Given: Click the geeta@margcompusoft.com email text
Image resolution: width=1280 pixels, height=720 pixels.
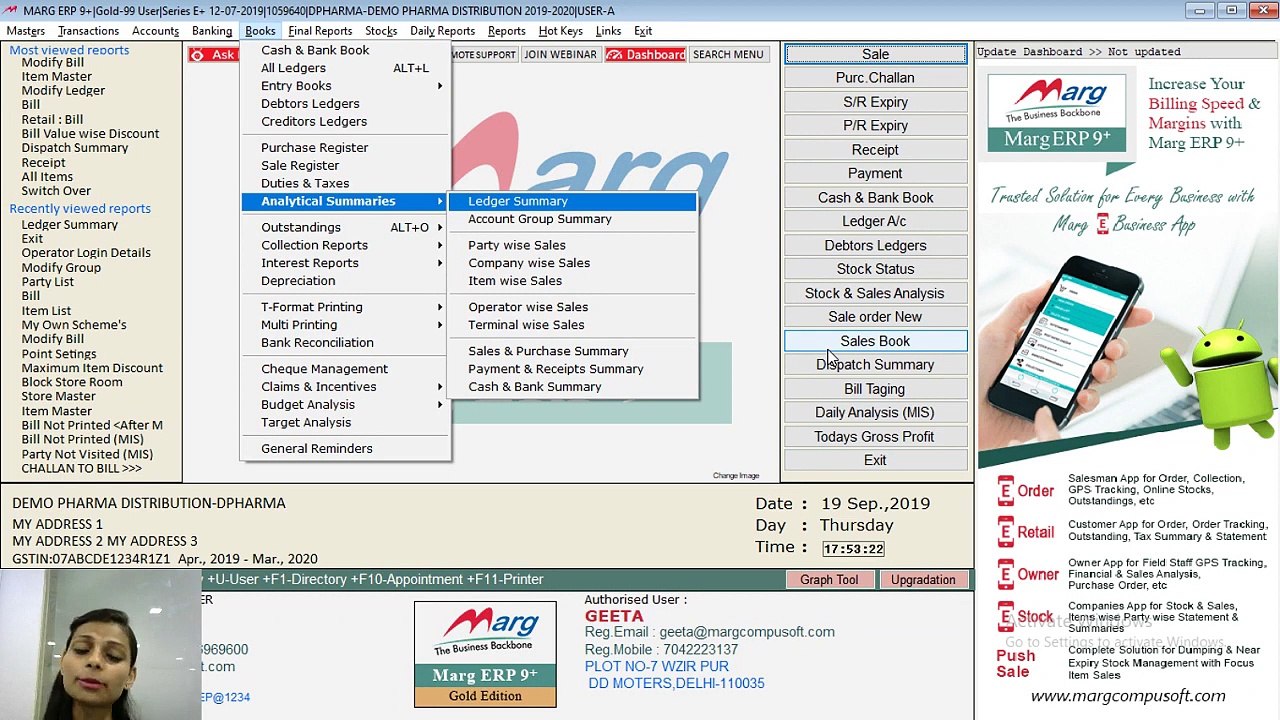Looking at the screenshot, I should coord(746,632).
